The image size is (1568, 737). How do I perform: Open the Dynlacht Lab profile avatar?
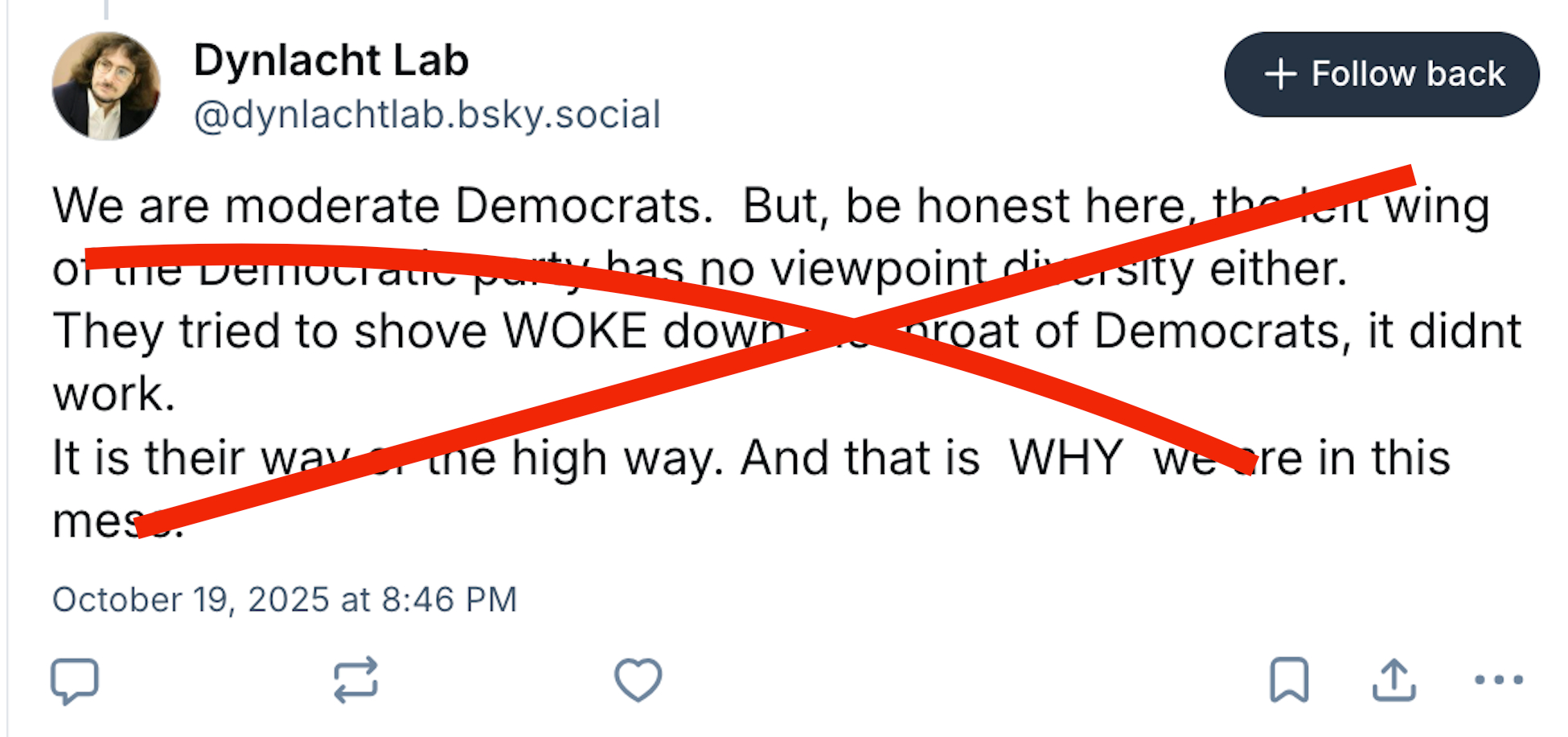pyautogui.click(x=106, y=86)
